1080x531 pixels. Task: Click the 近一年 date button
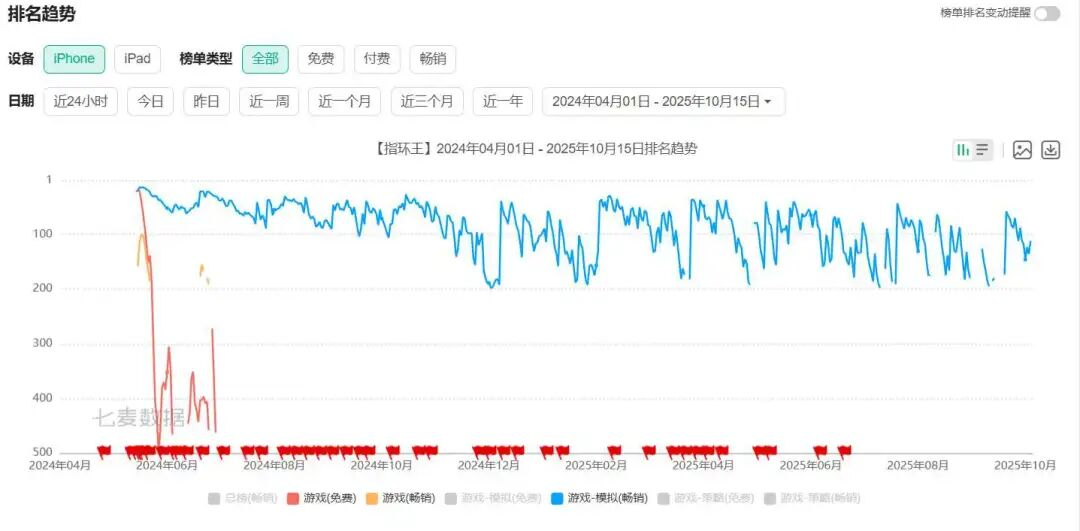tap(502, 101)
